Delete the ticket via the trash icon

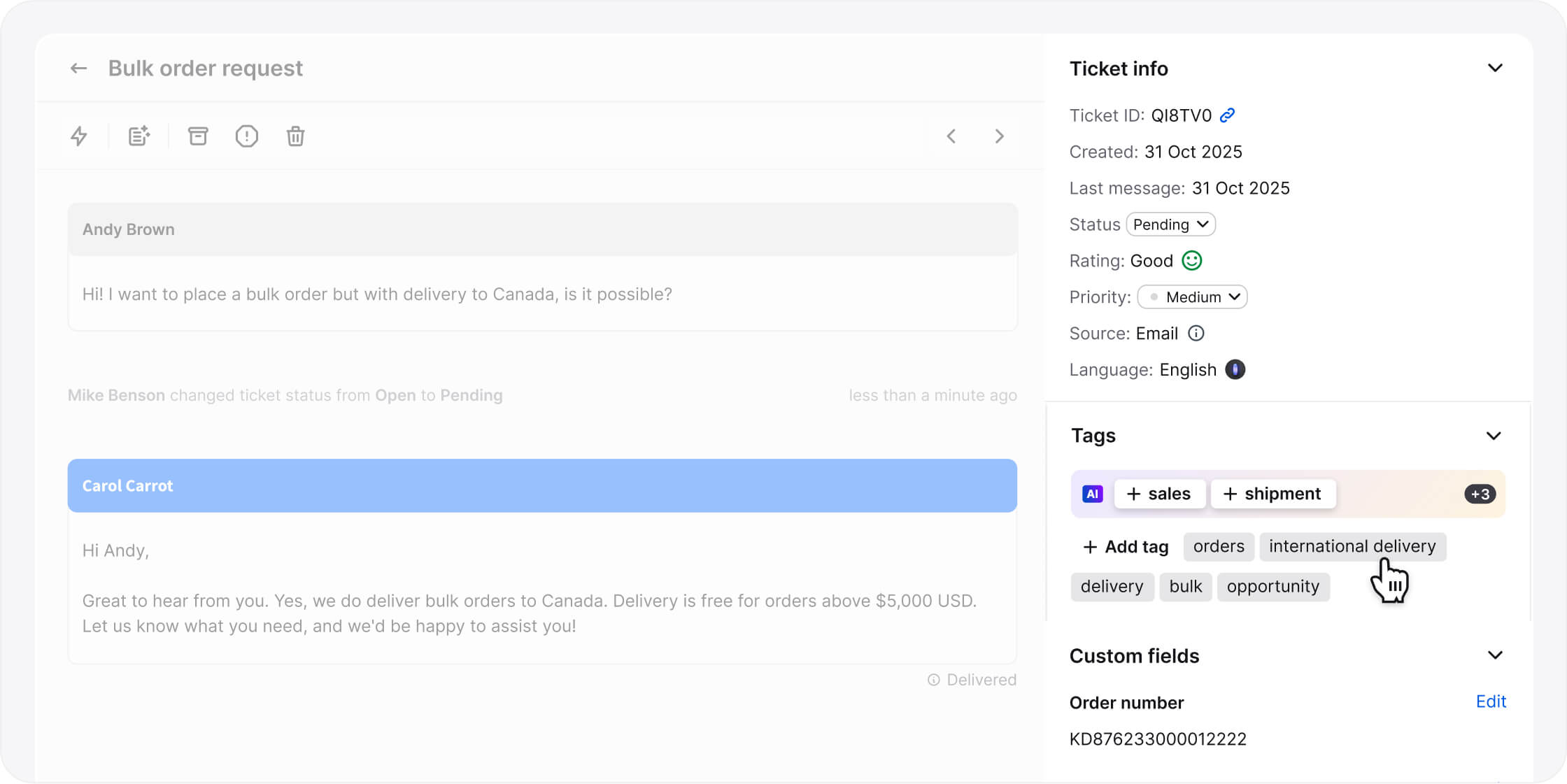tap(295, 136)
